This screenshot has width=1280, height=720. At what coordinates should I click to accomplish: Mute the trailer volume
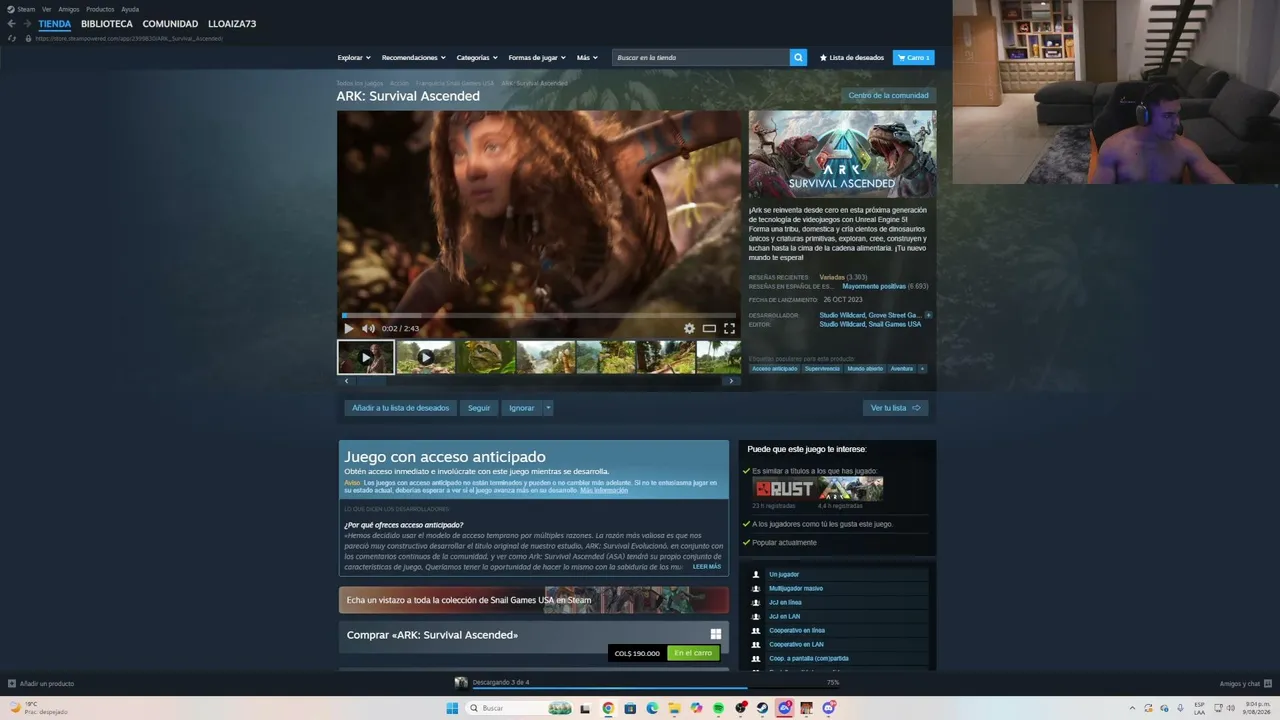coord(368,328)
